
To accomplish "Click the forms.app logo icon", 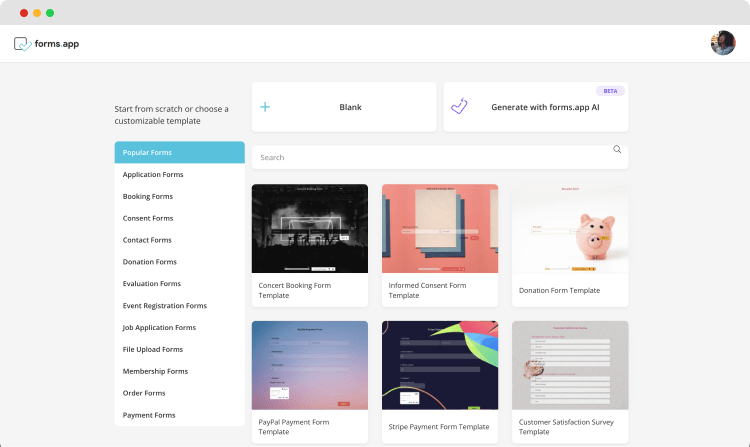I will [x=22, y=43].
